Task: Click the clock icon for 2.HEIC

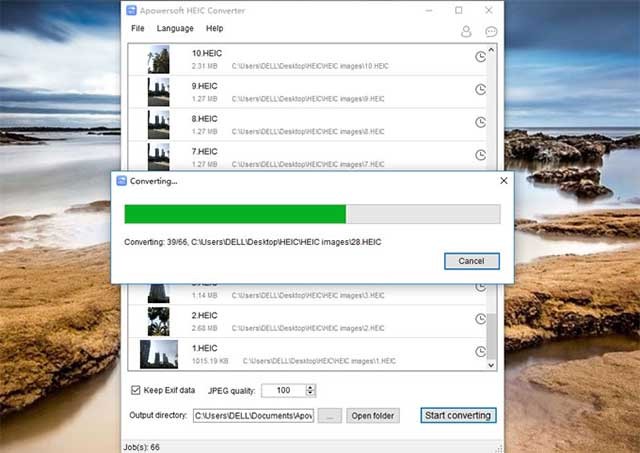Action: 480,319
